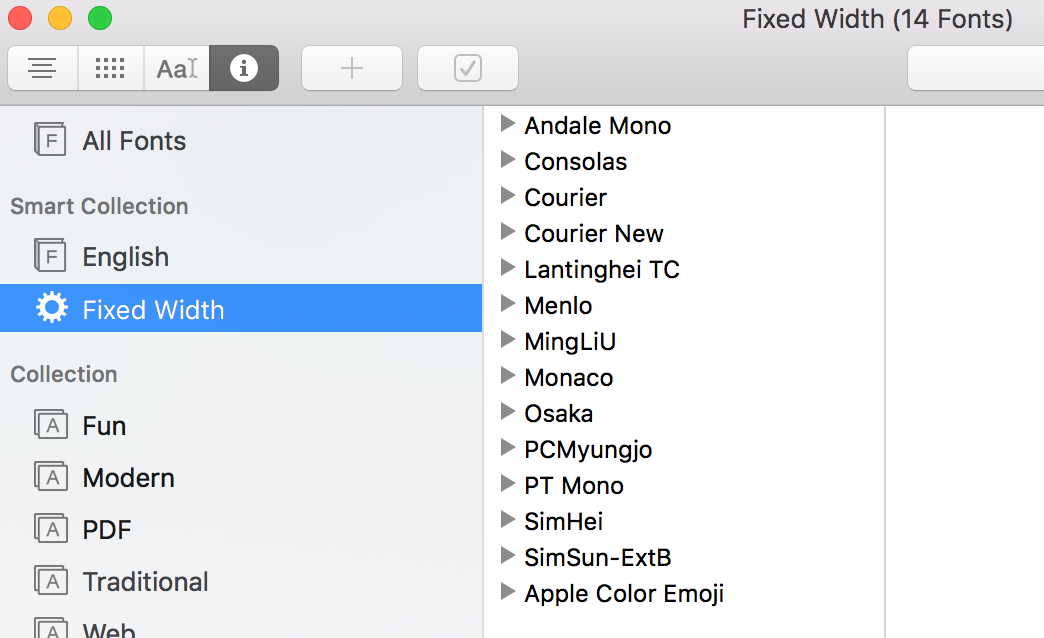The height and width of the screenshot is (638, 1044).
Task: Expand the Andale Mono font family
Action: 507,124
